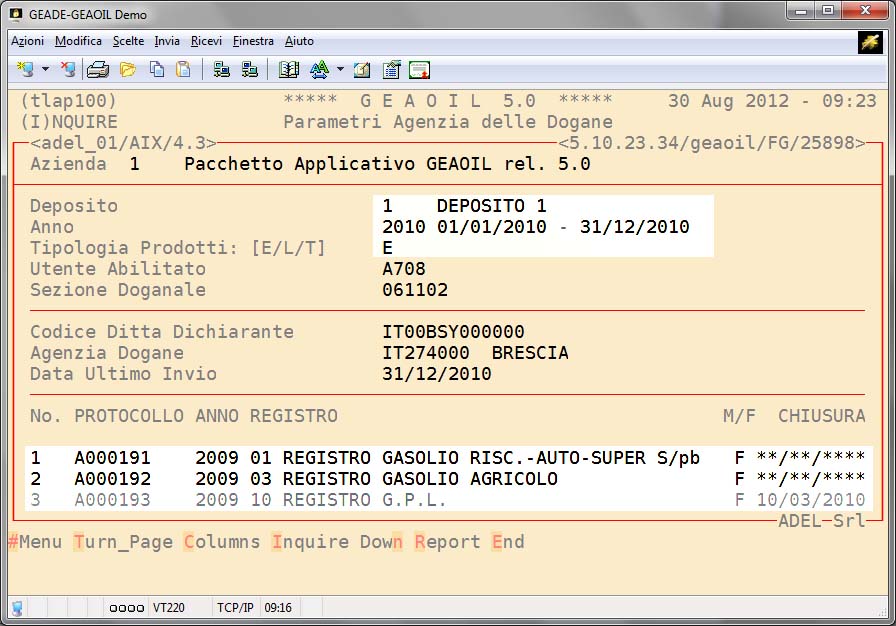The width and height of the screenshot is (896, 626).
Task: Click the Report command in bottom bar
Action: pos(447,542)
